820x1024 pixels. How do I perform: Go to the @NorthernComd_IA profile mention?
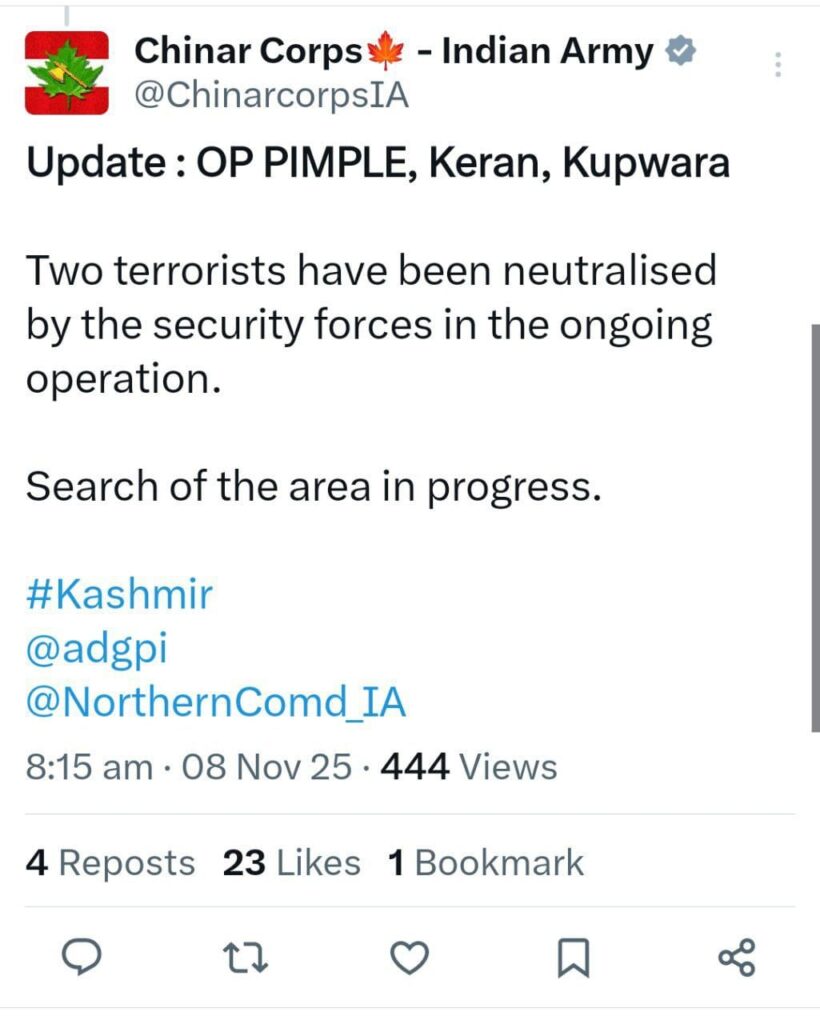216,702
